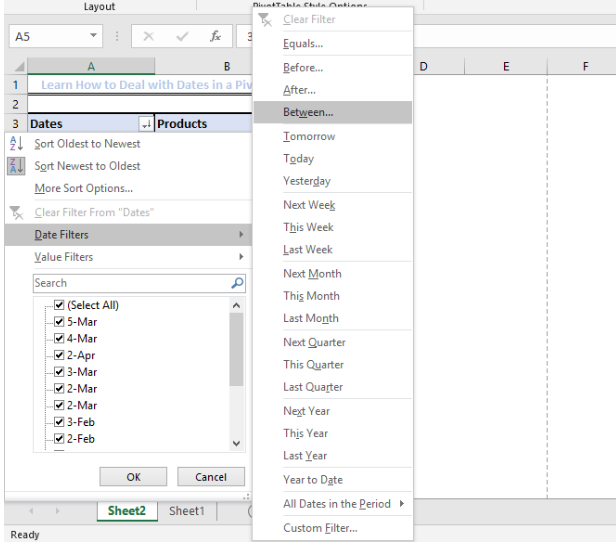Click the title cell in row 1

click(x=140, y=85)
